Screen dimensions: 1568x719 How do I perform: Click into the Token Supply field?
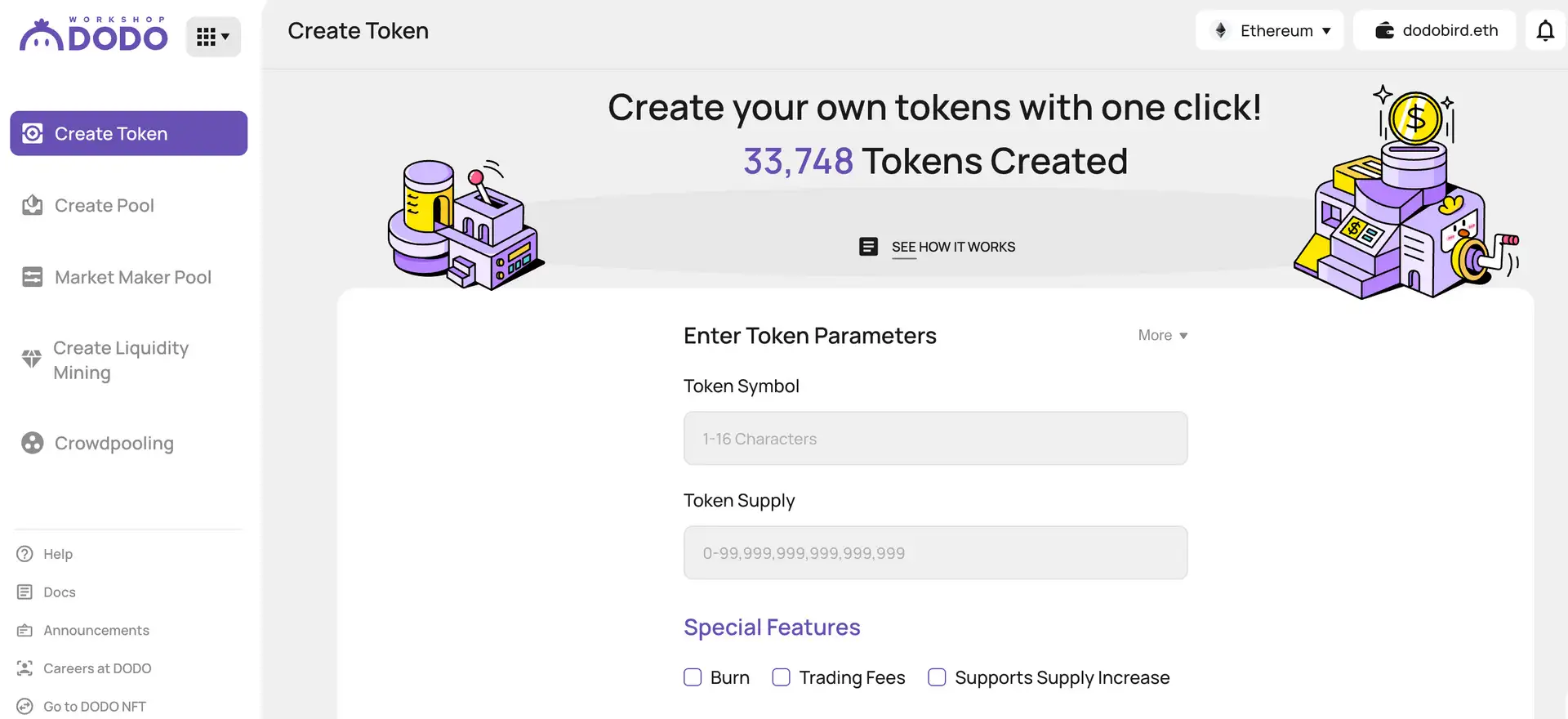(935, 553)
